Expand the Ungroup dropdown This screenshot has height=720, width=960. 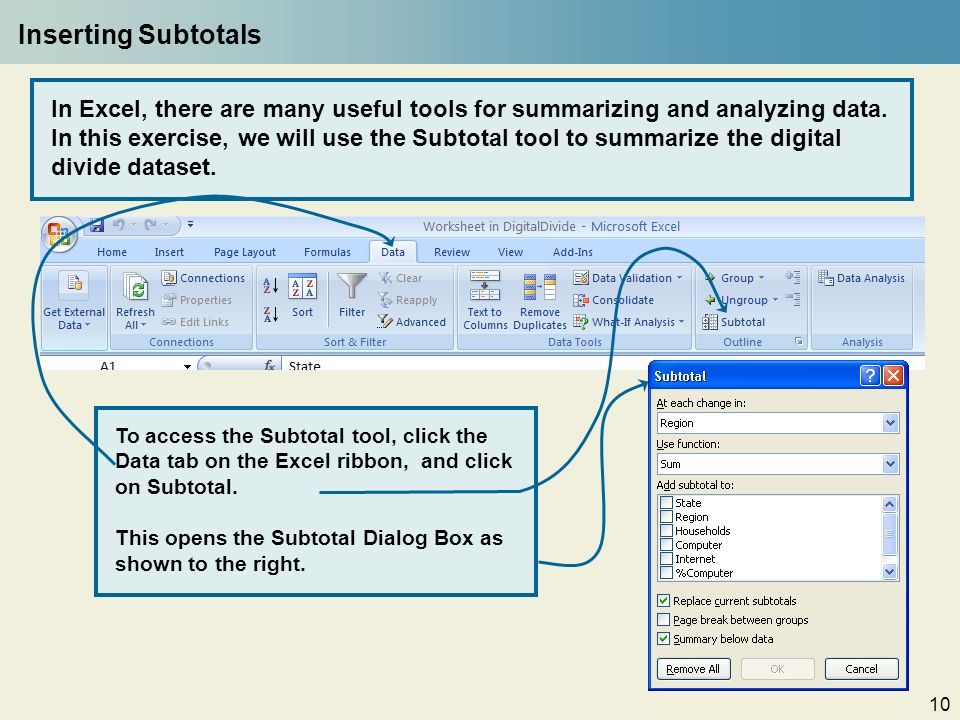(x=775, y=300)
